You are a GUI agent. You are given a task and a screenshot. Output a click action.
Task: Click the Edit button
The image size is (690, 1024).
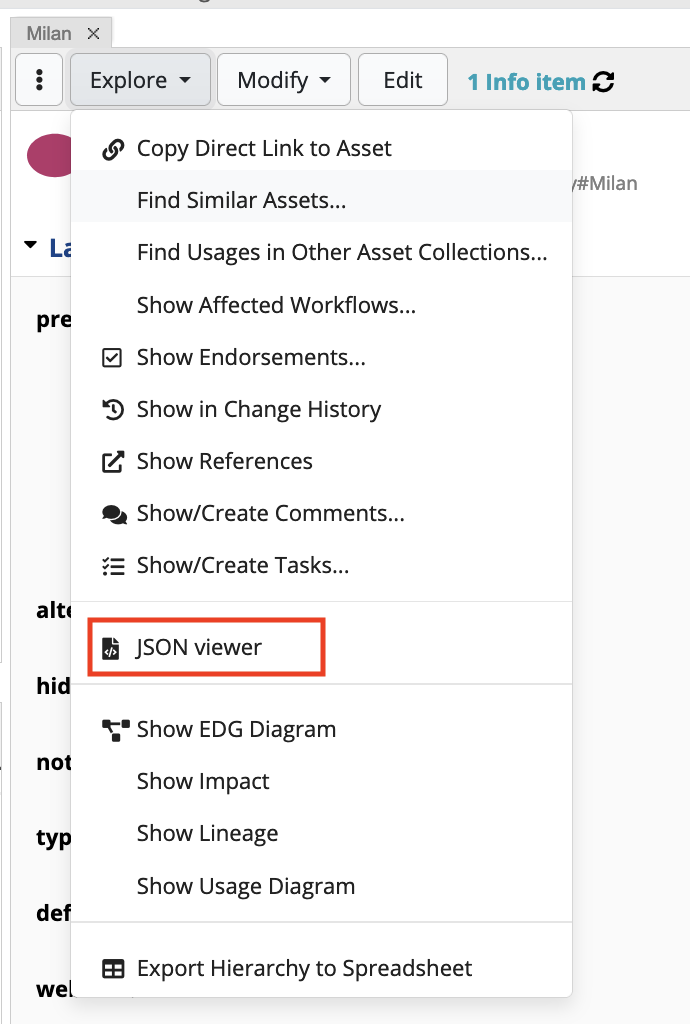pos(402,80)
